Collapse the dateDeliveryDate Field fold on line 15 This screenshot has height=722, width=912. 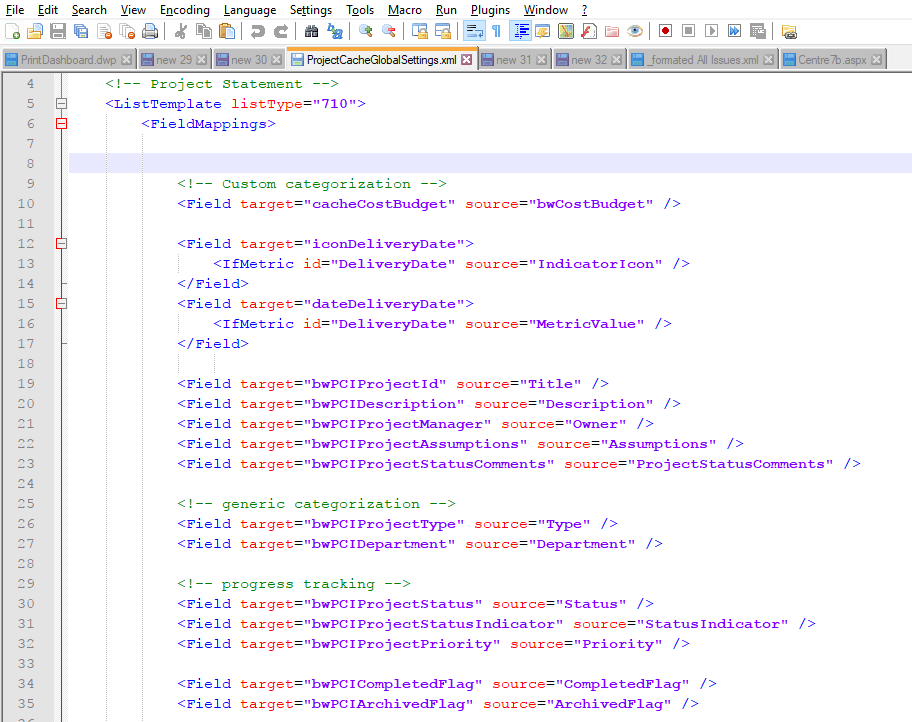61,303
